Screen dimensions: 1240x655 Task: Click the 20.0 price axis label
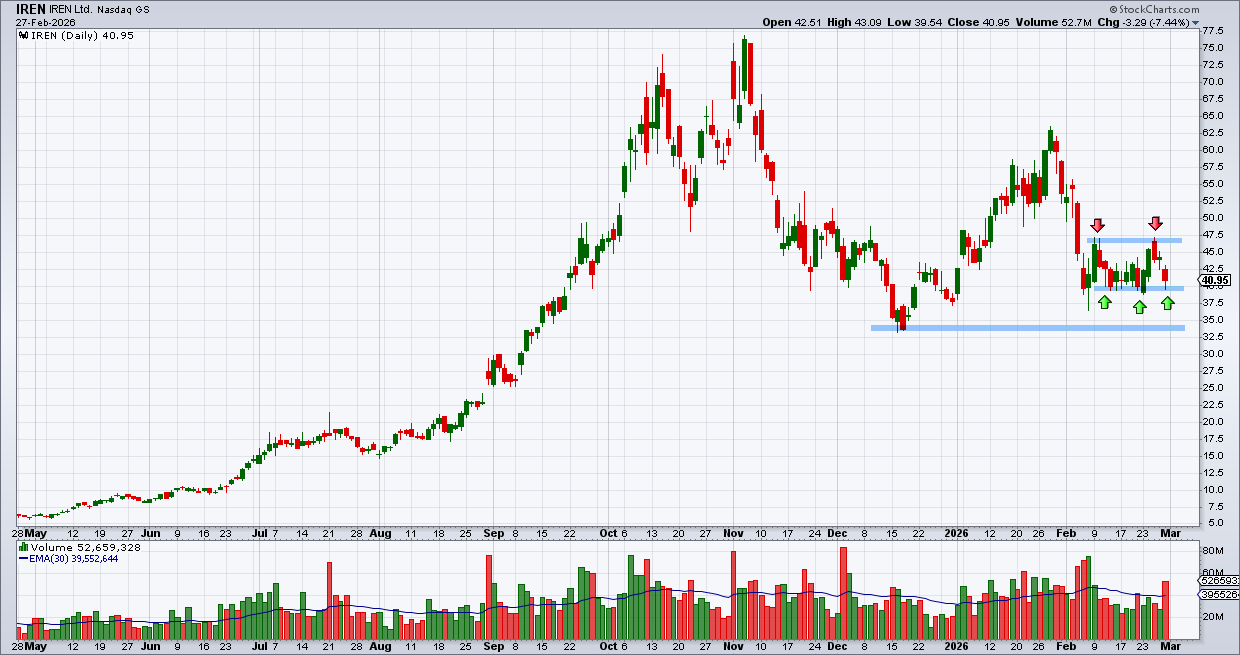coord(1214,421)
